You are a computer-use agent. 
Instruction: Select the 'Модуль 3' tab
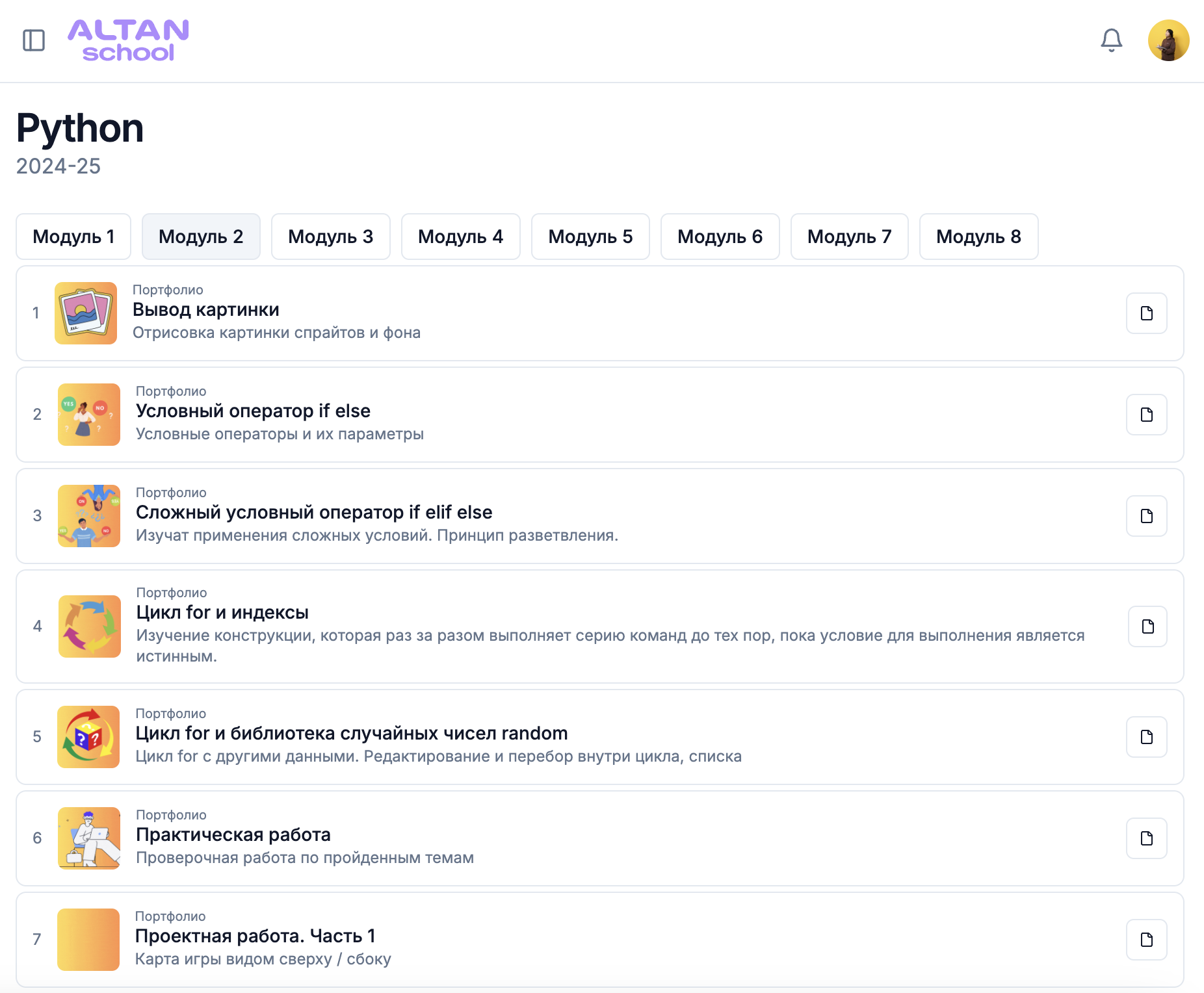point(330,237)
